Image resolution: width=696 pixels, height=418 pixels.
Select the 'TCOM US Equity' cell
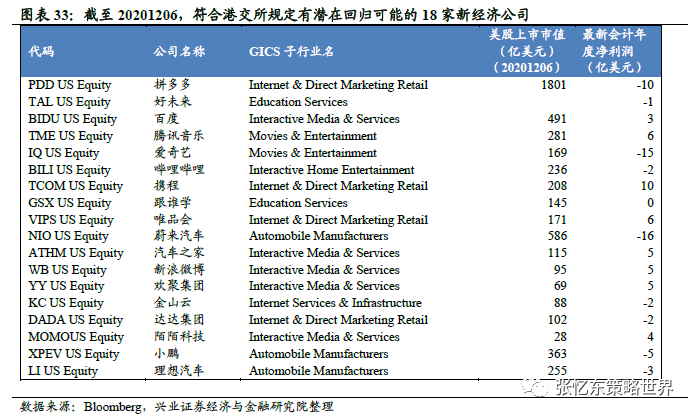pos(75,186)
